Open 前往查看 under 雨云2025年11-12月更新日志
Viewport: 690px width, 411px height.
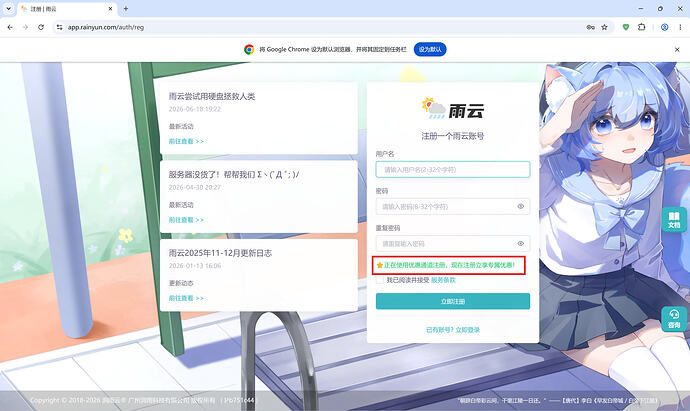point(186,298)
